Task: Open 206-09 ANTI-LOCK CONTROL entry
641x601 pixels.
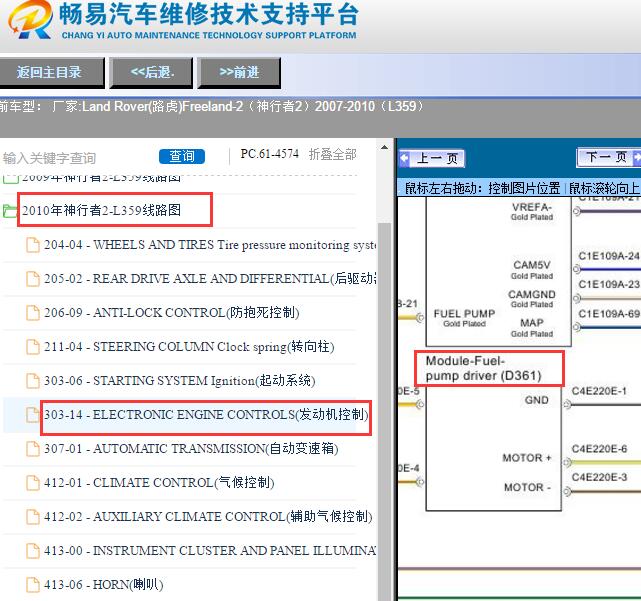Action: pyautogui.click(x=172, y=313)
